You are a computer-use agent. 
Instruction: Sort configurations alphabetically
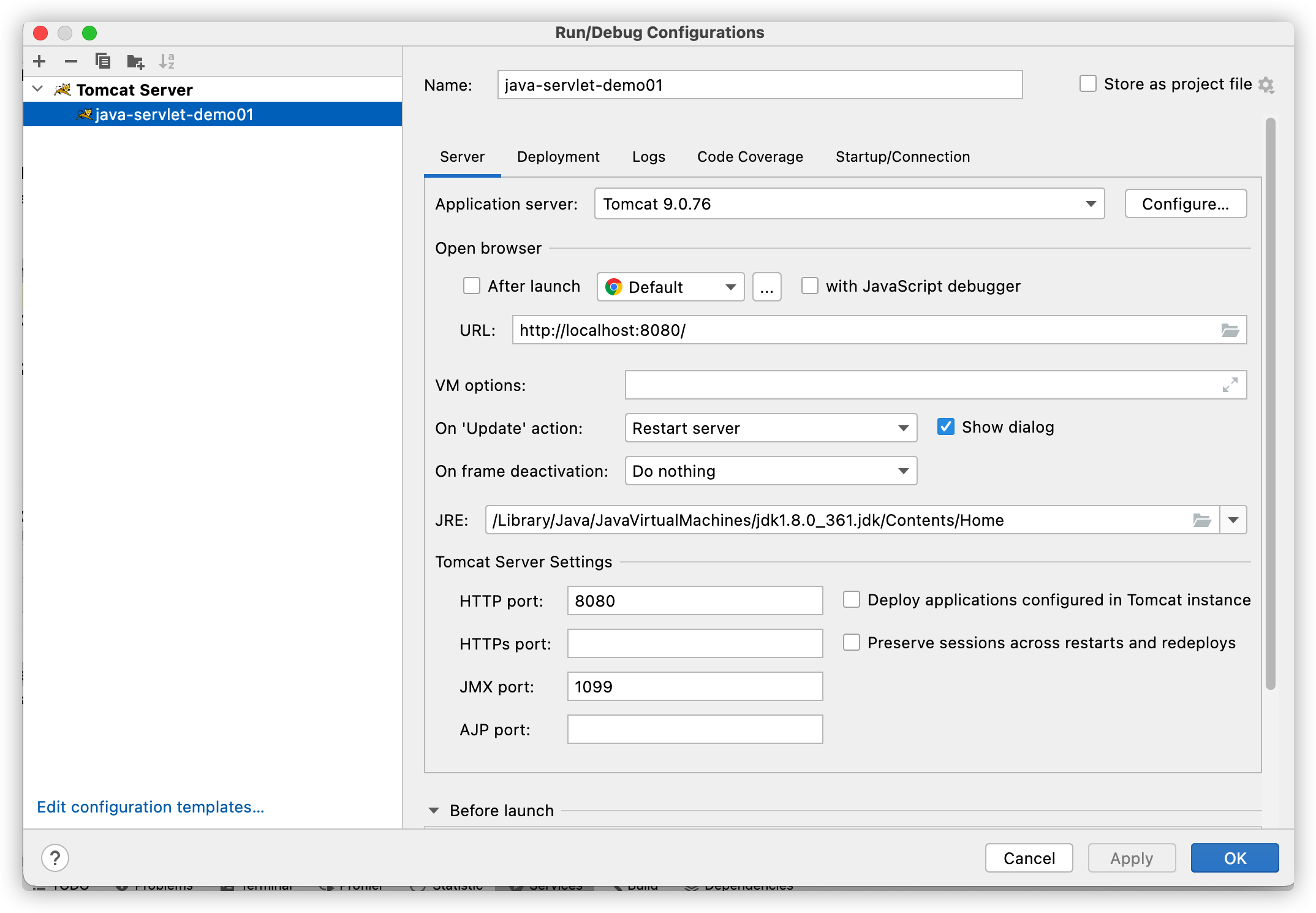point(167,61)
